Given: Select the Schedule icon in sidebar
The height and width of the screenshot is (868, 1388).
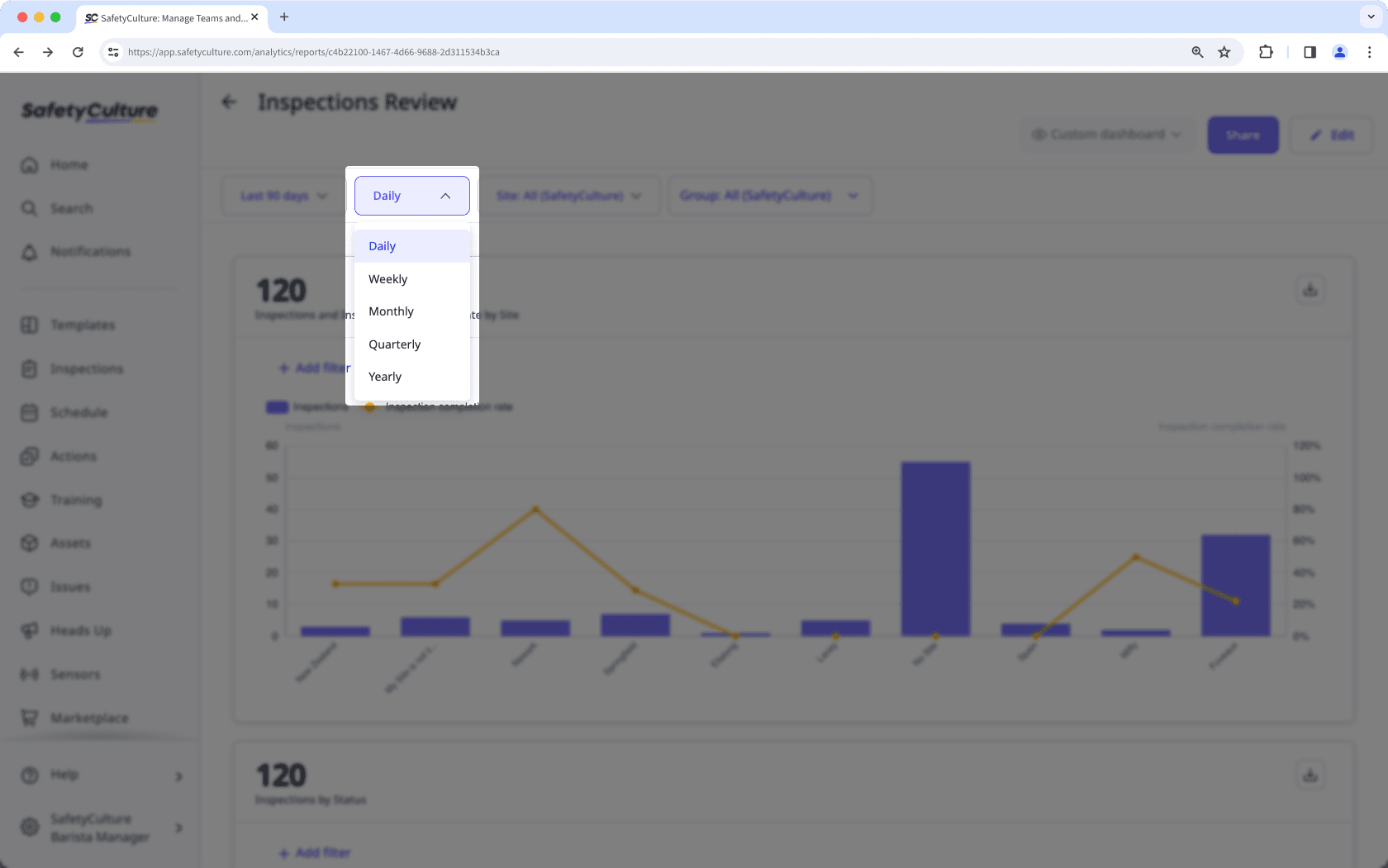Looking at the screenshot, I should click(30, 412).
